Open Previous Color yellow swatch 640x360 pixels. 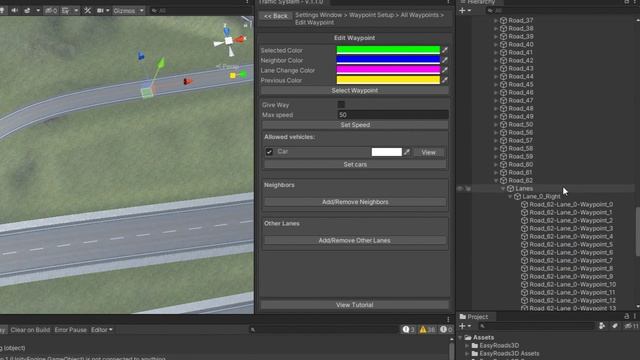coord(388,80)
